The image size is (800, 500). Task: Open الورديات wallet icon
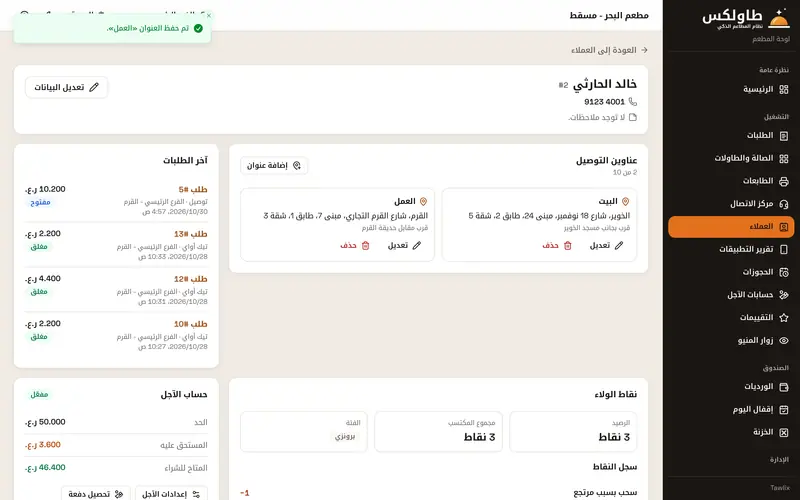(x=784, y=387)
